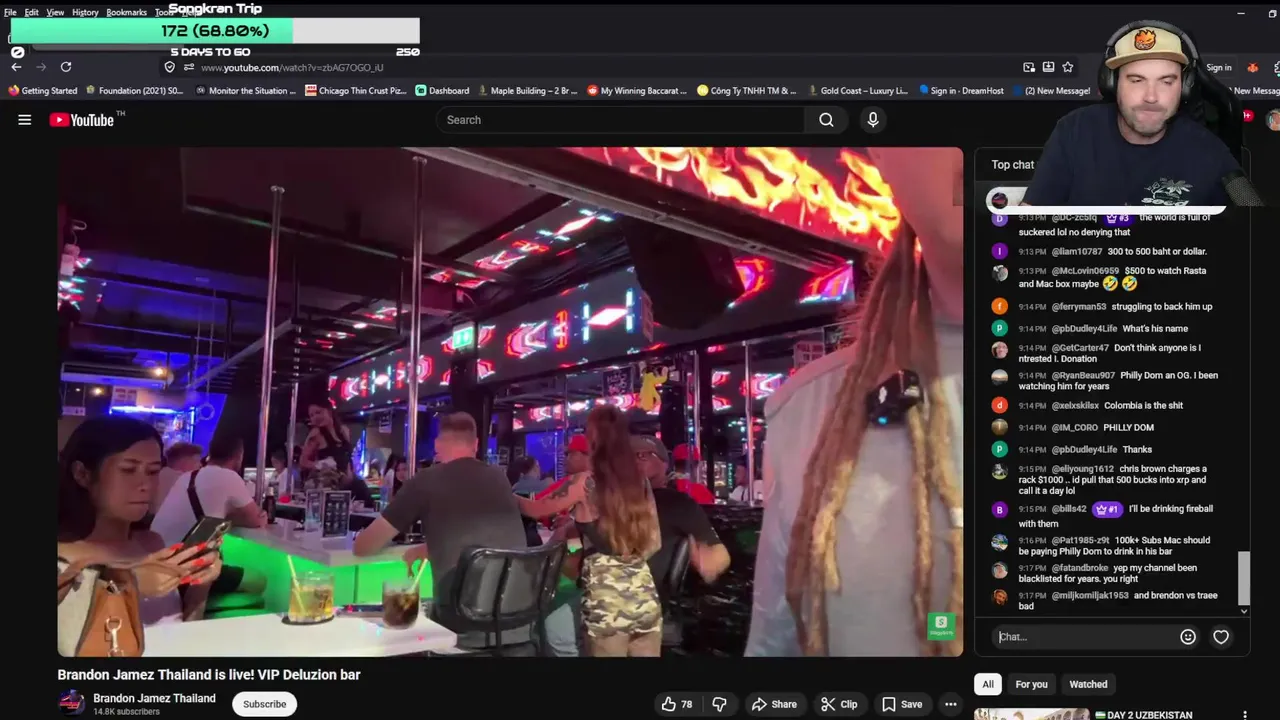Open the History menu

tap(85, 12)
